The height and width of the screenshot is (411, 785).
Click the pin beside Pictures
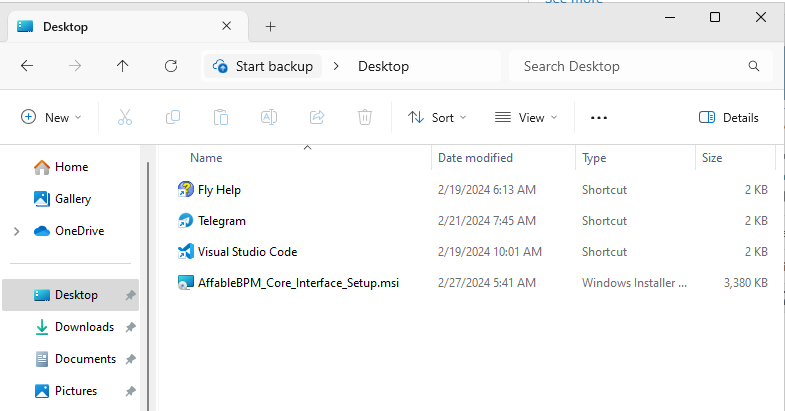tap(130, 391)
